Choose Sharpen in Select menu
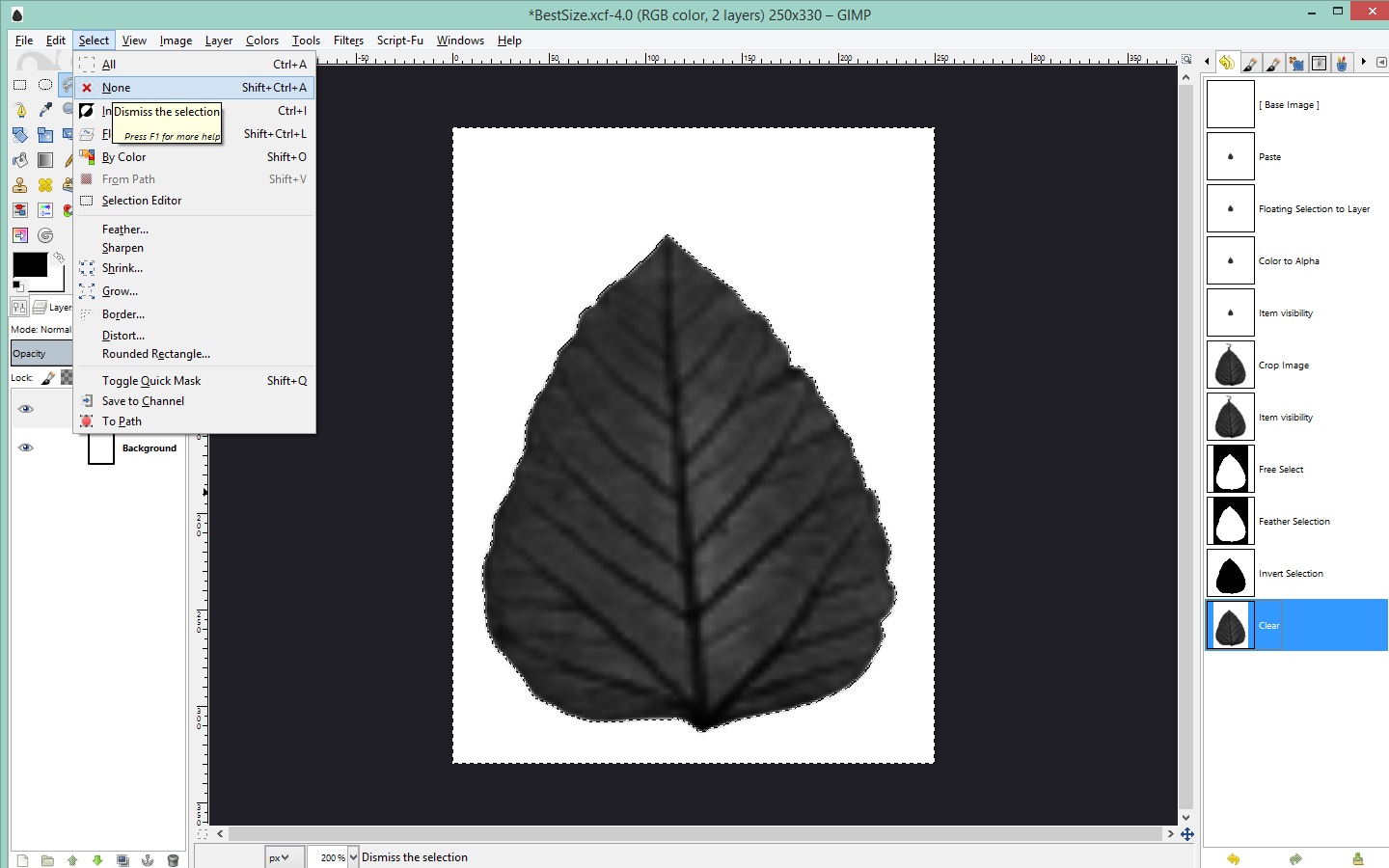The width and height of the screenshot is (1389, 868). pyautogui.click(x=194, y=248)
